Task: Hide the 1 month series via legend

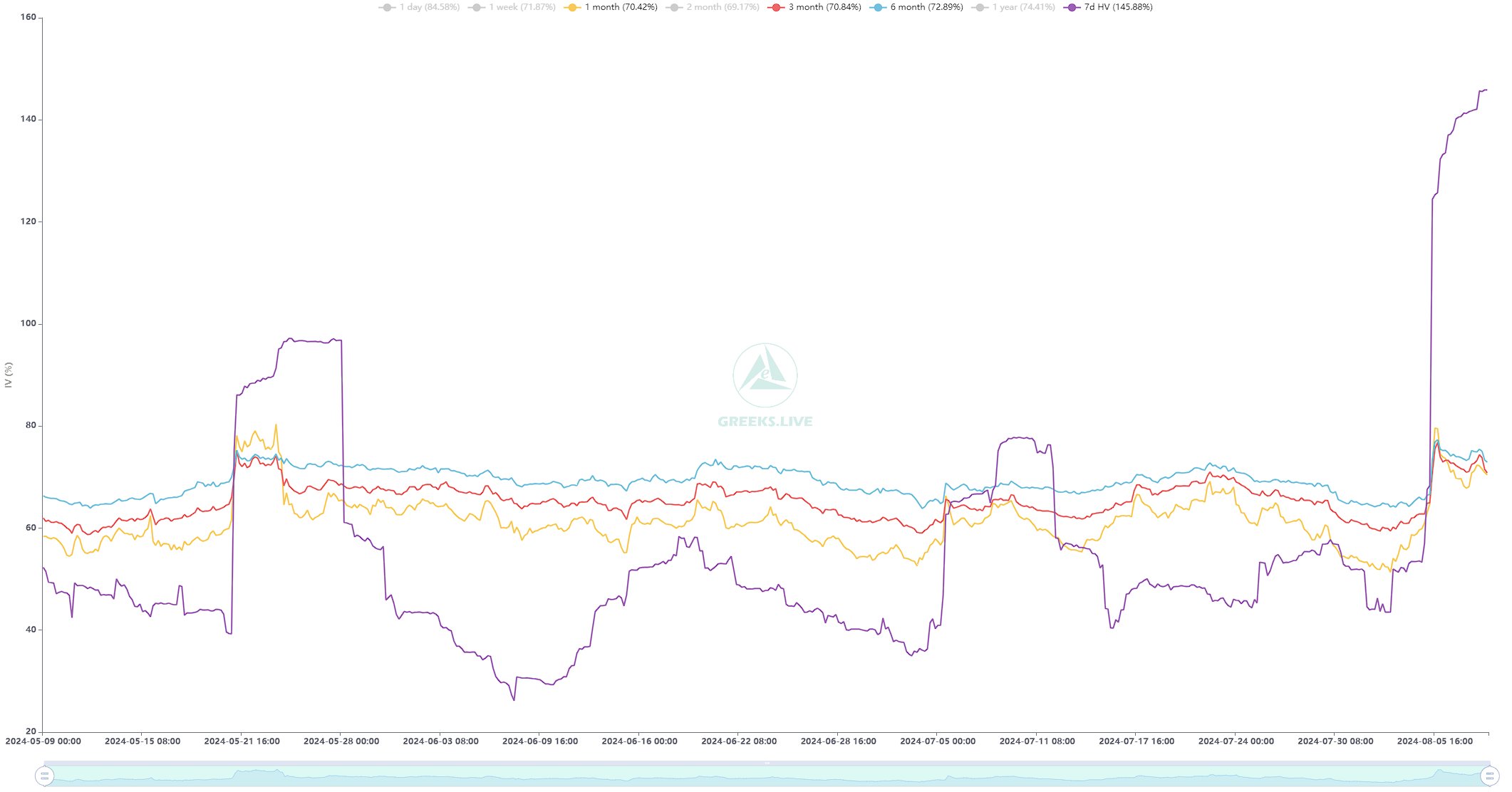Action: tap(621, 7)
